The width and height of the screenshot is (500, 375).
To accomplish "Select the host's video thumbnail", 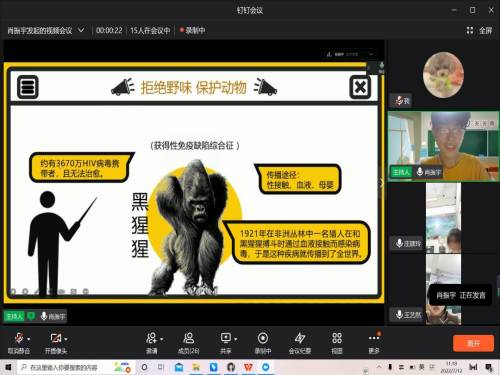I will 444,146.
